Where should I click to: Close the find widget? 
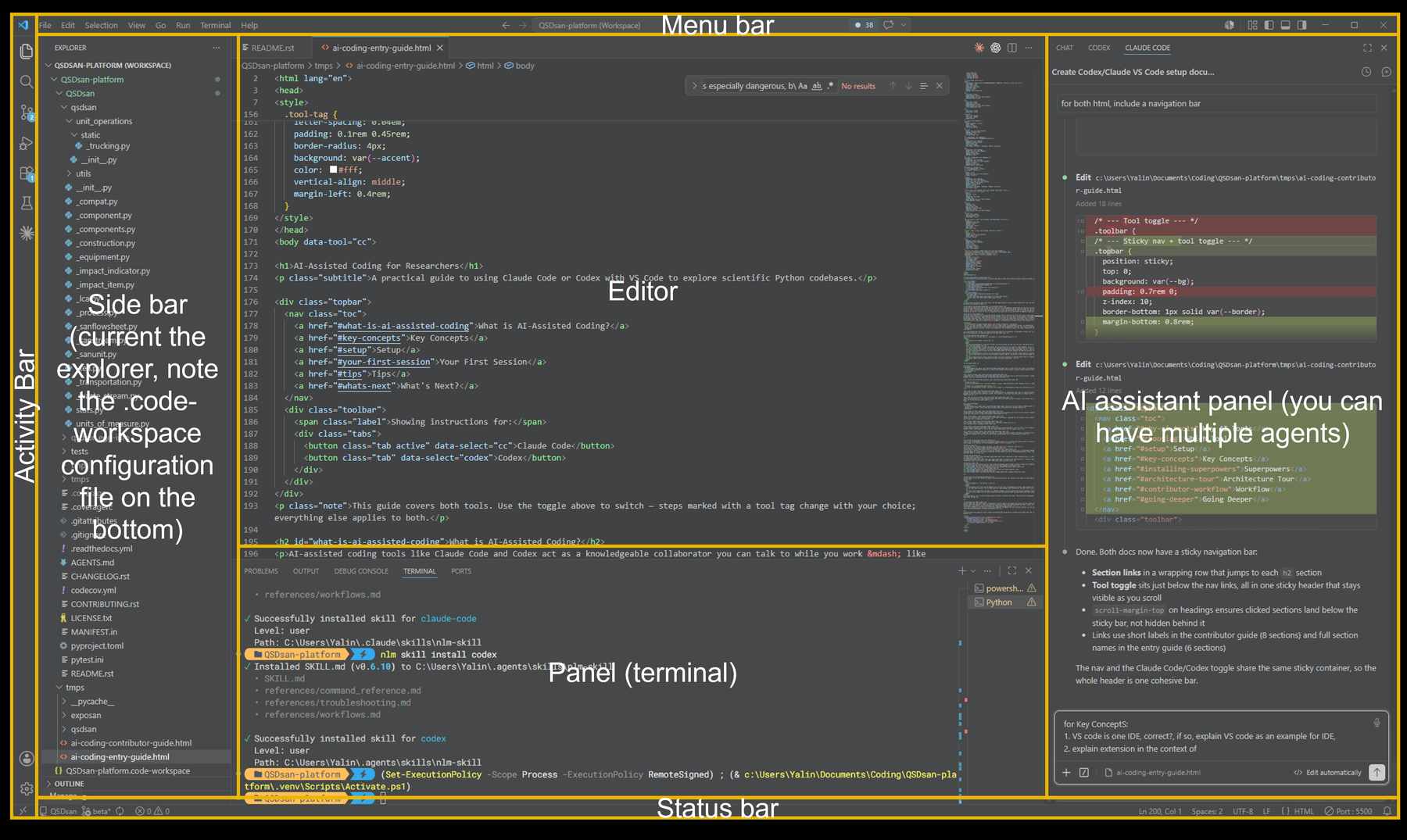tap(940, 86)
